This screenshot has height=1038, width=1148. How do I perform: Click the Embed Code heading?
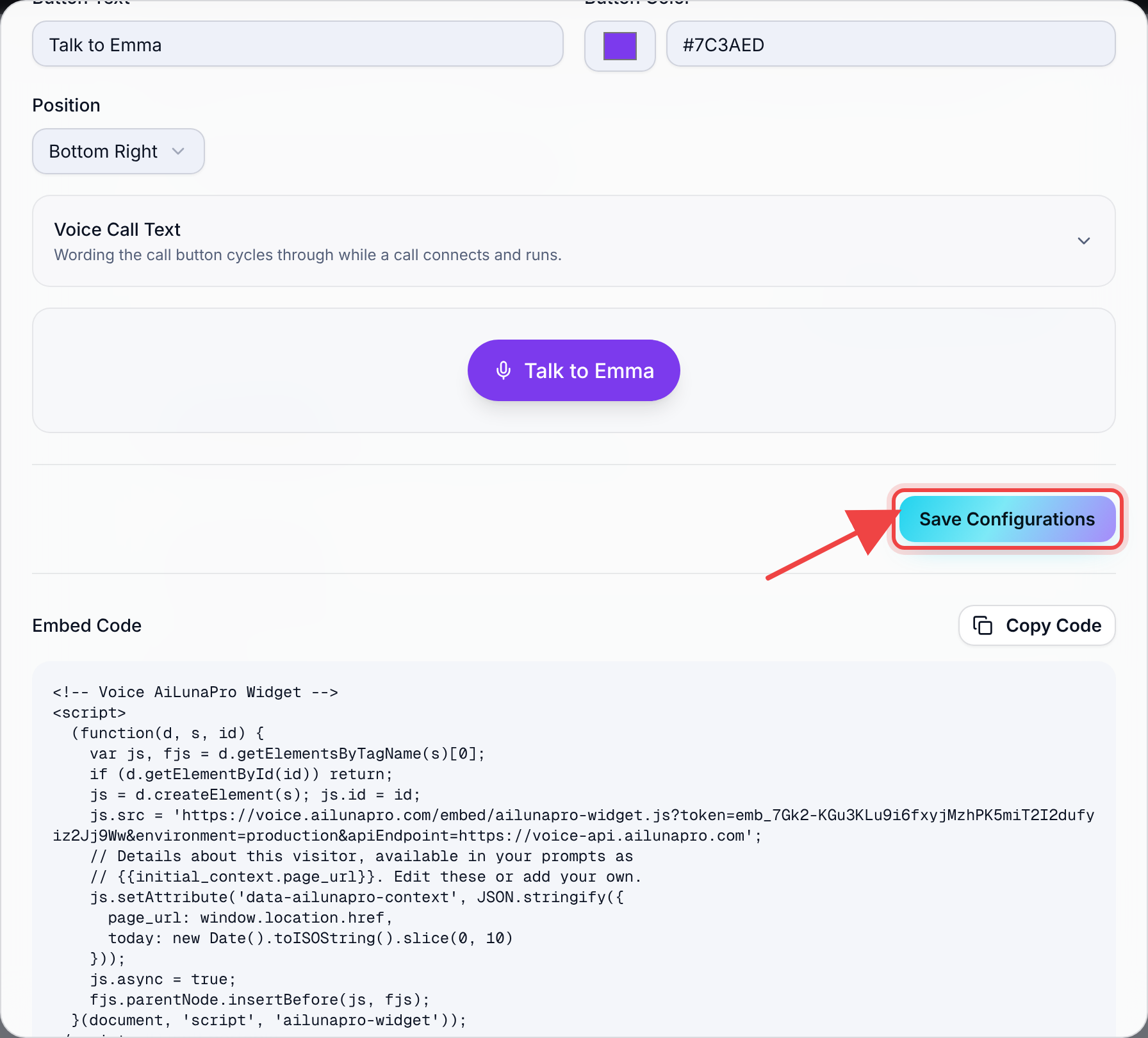tap(87, 625)
